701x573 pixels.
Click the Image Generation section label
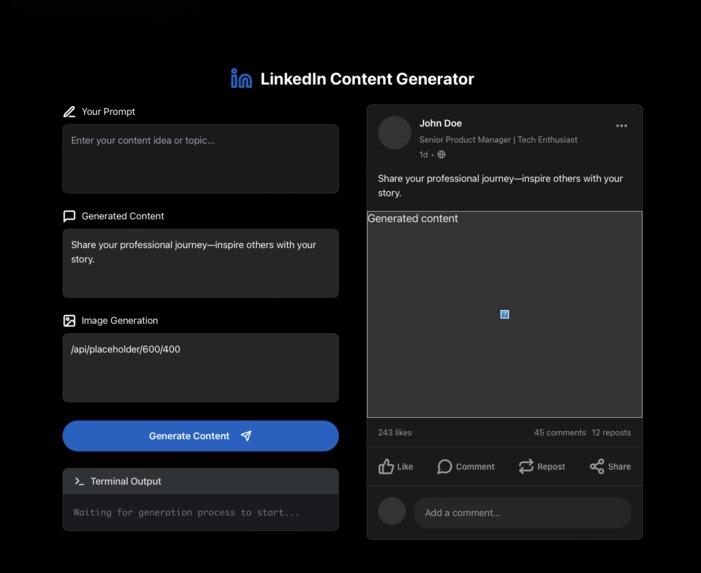119,320
